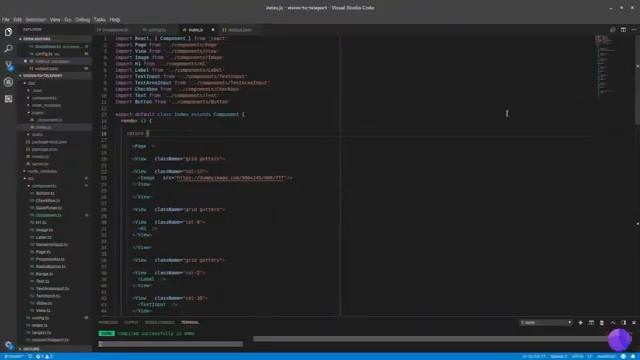Viewport: 640px width, 360px height.
Task: Open the Explorer view in activity bar
Action: point(8,32)
